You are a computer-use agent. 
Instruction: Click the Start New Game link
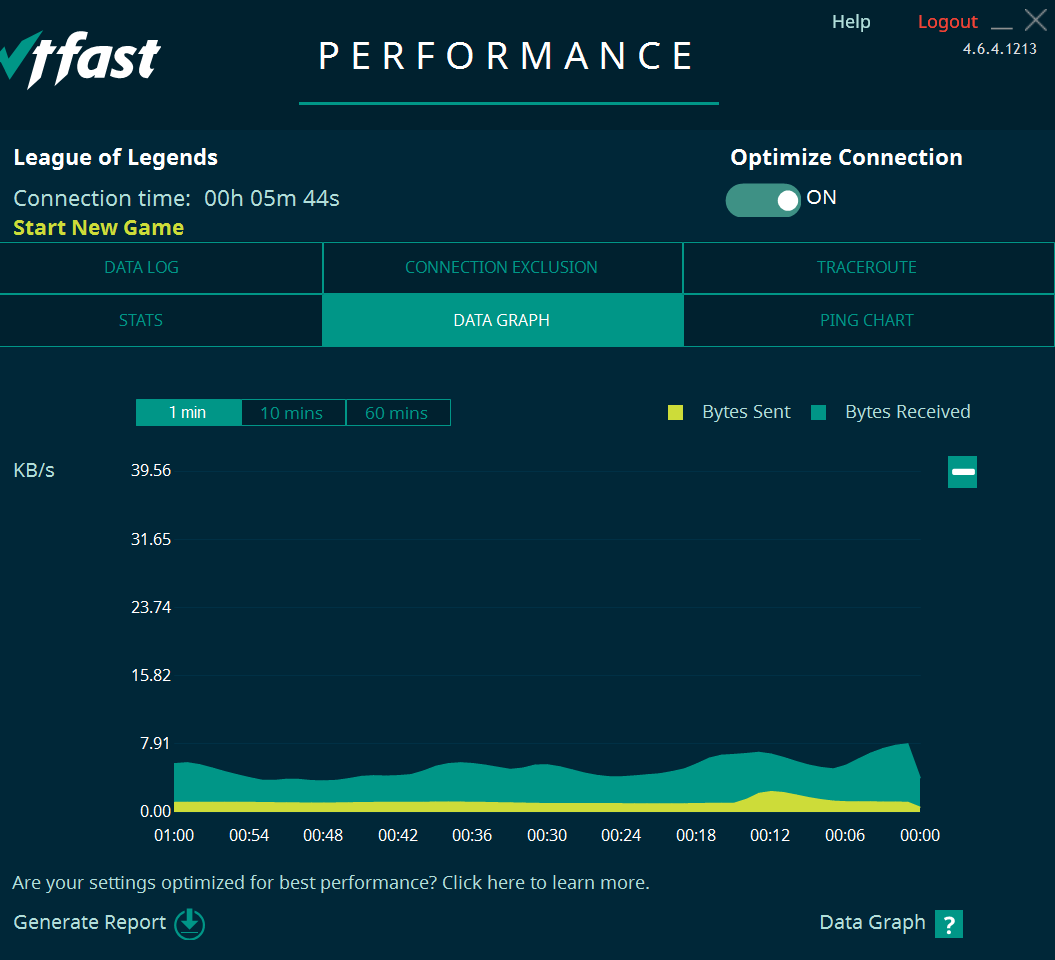pyautogui.click(x=98, y=228)
